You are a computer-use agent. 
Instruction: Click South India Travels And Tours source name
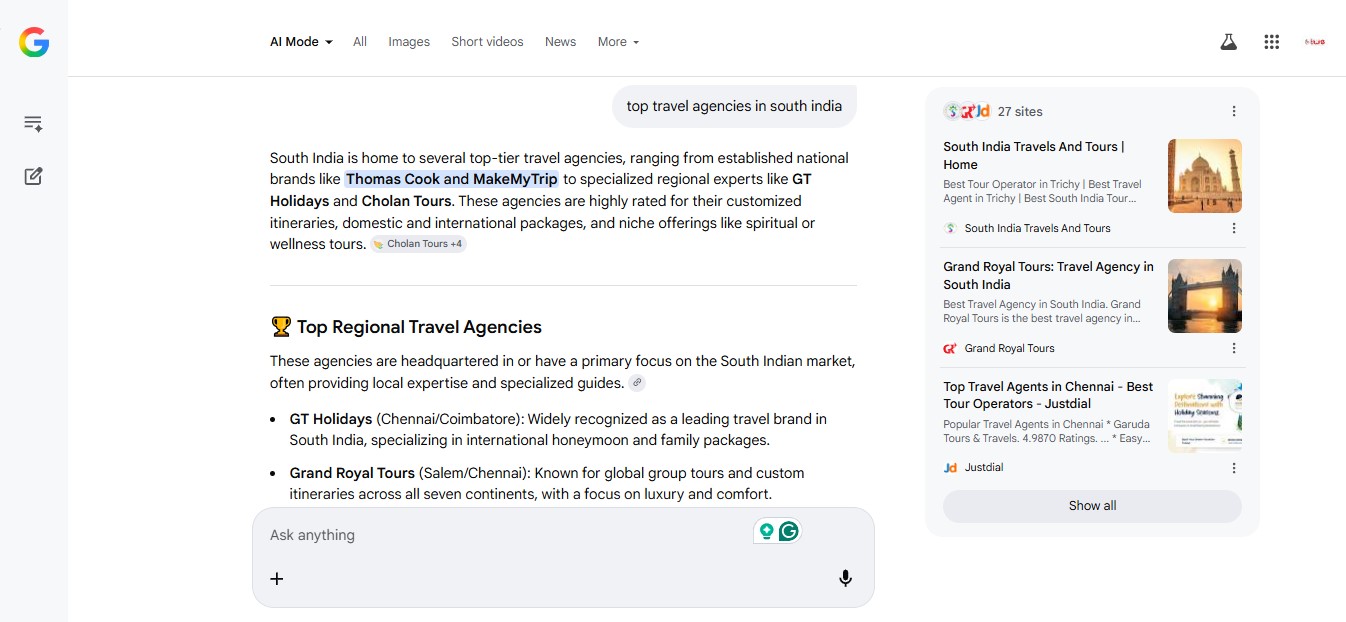tap(1037, 228)
